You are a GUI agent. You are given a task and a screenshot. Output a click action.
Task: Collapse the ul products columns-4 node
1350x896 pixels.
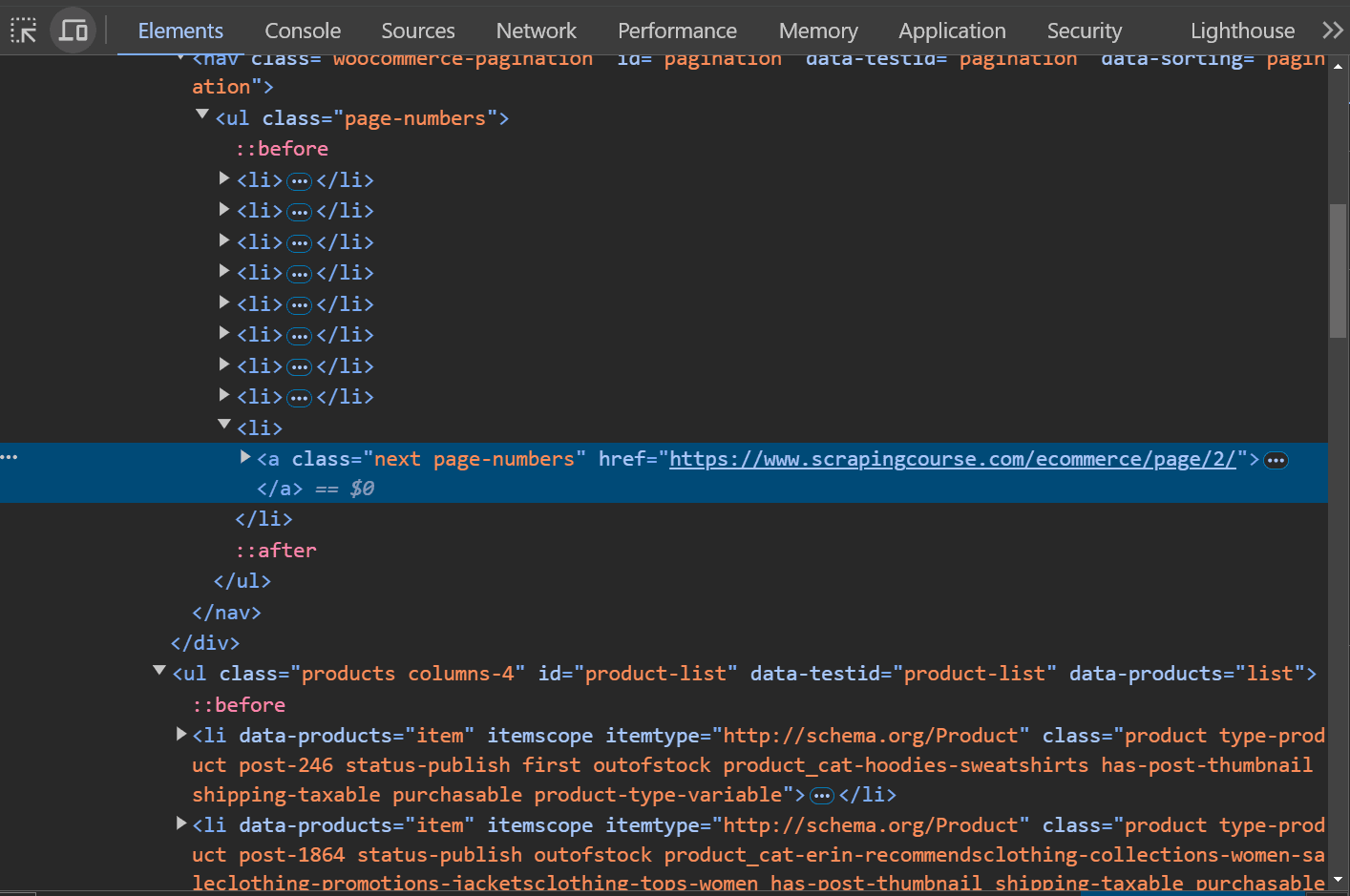[x=159, y=671]
